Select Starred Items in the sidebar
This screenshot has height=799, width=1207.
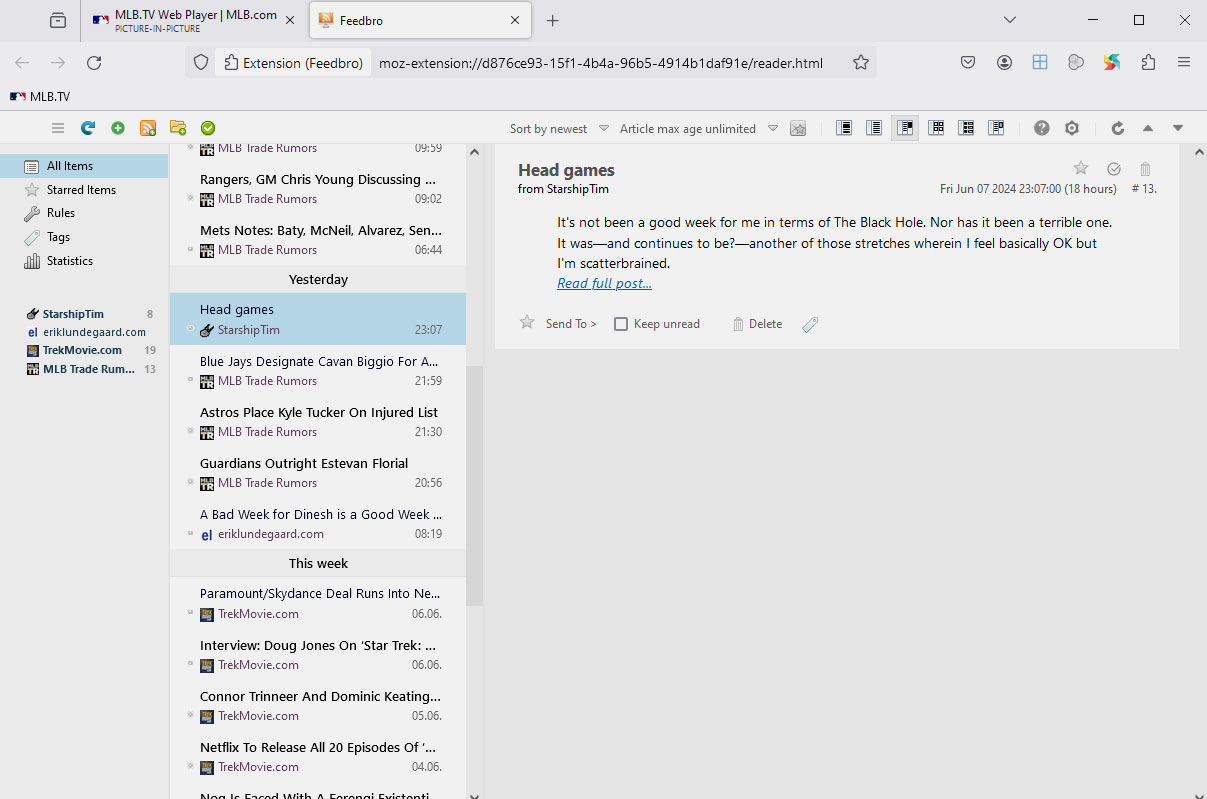click(81, 190)
